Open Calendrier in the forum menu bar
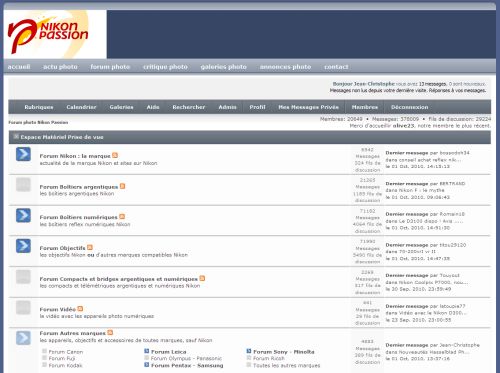This screenshot has width=500, height=373. (81, 107)
